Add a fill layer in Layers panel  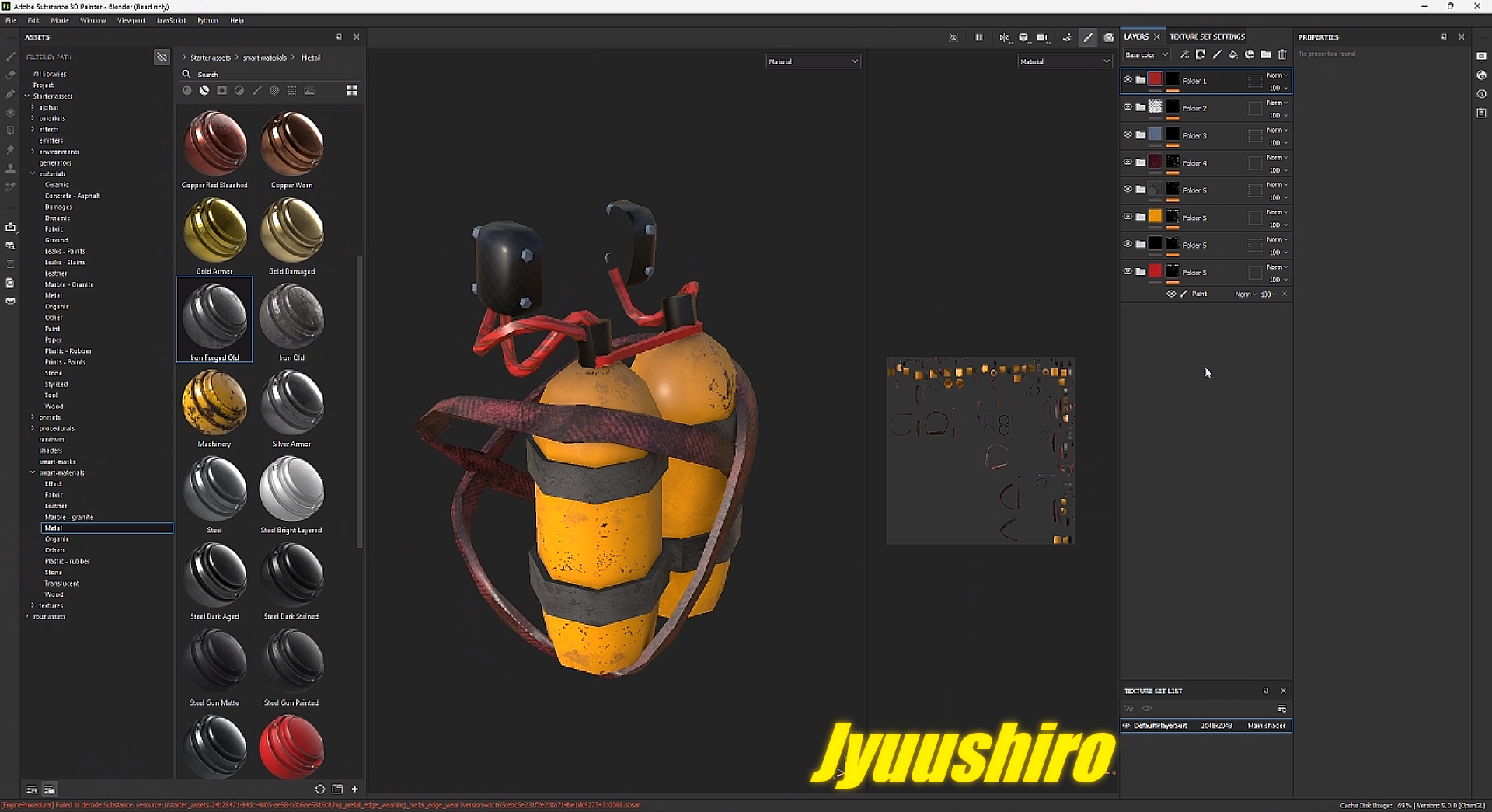[x=1233, y=54]
